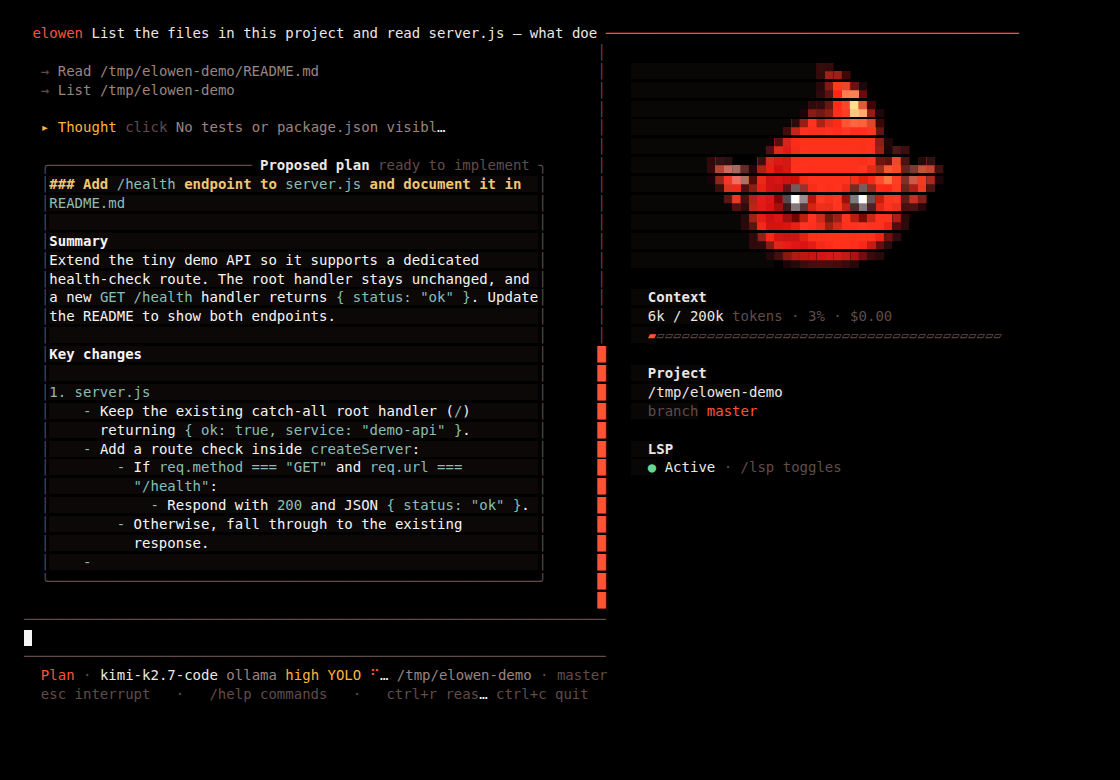Click the 'Key changes' heading
The image size is (1120, 780).
pyautogui.click(x=95, y=354)
